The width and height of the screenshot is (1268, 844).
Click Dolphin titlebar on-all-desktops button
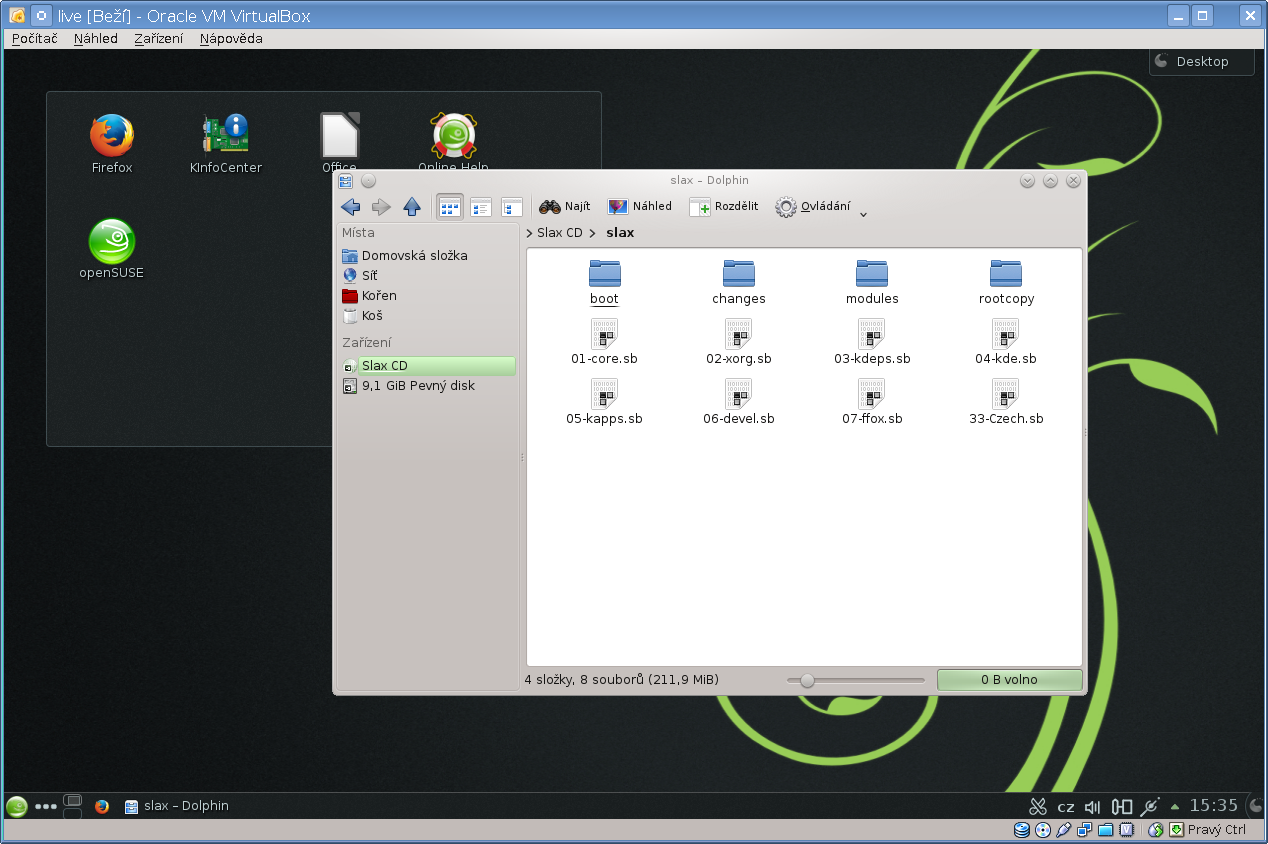click(368, 180)
